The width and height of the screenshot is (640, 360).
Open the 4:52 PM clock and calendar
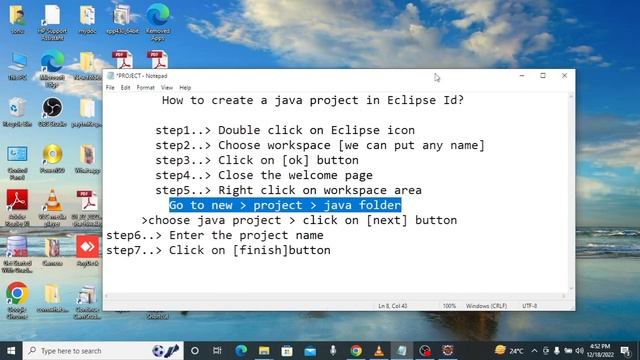(600, 351)
